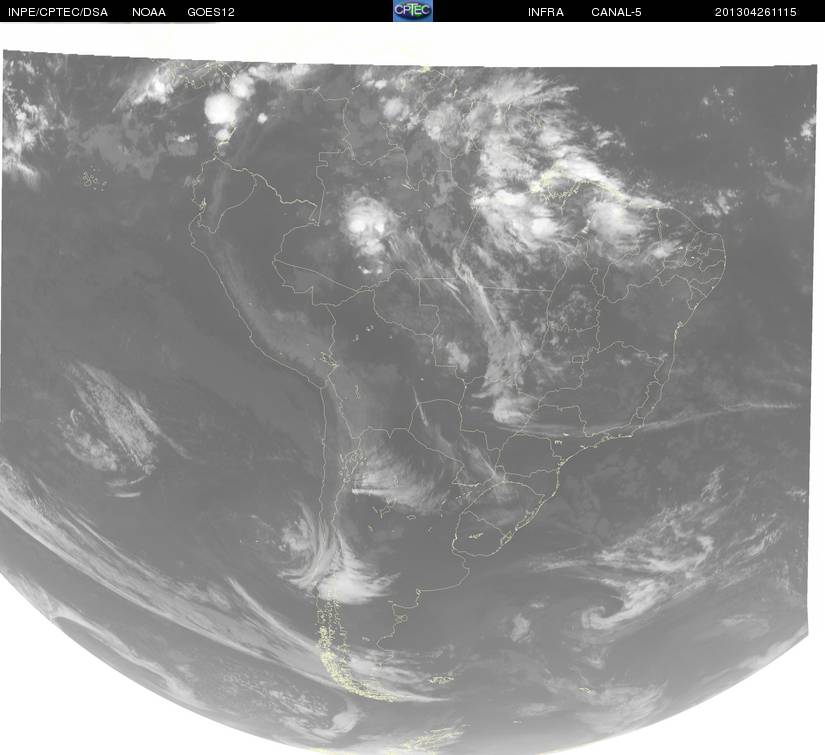Click the CPTEC logo in header
Screen dimensions: 825x755
coord(412,11)
